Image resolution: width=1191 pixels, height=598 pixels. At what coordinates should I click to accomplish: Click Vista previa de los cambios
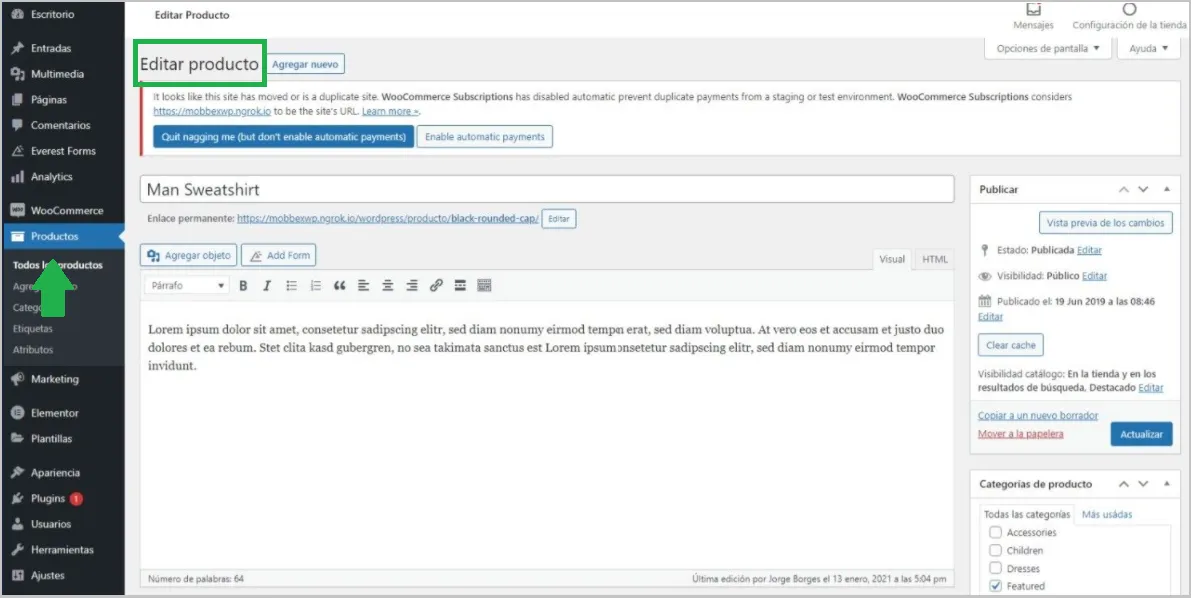click(1104, 223)
